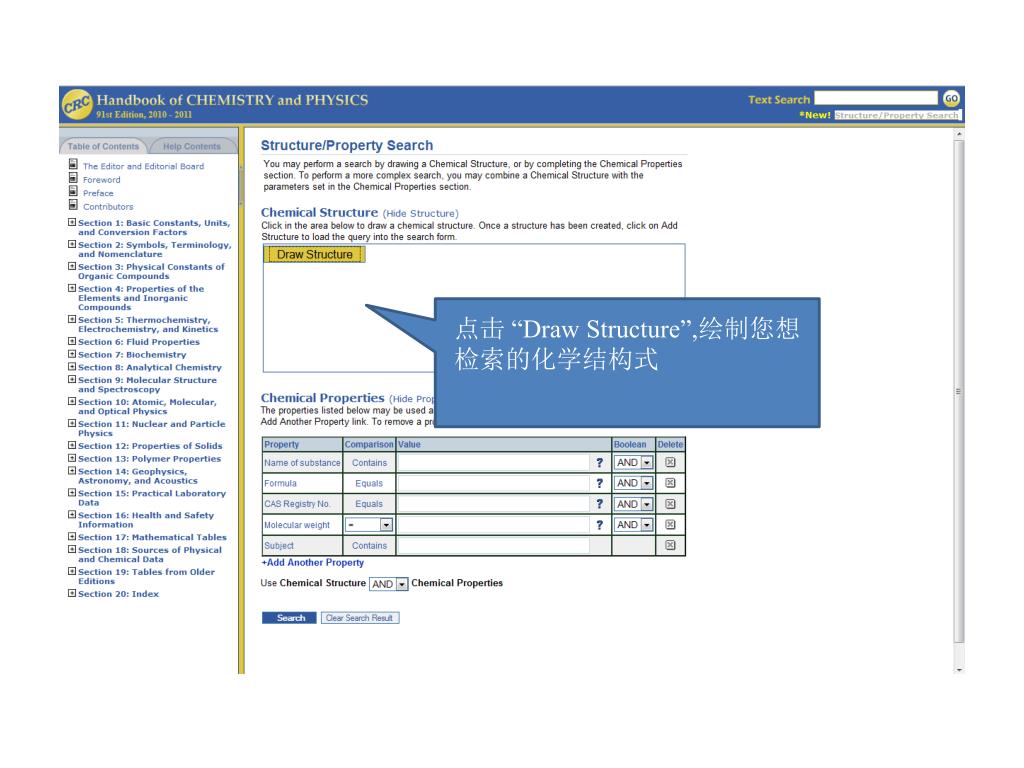Expand Section 6: Fluid Properties
1024x768 pixels.
(x=72, y=341)
